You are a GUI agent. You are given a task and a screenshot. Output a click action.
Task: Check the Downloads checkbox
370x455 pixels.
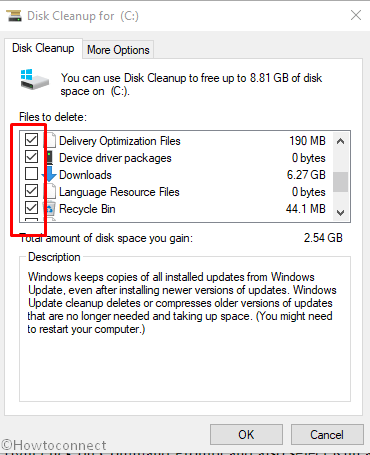coord(31,174)
